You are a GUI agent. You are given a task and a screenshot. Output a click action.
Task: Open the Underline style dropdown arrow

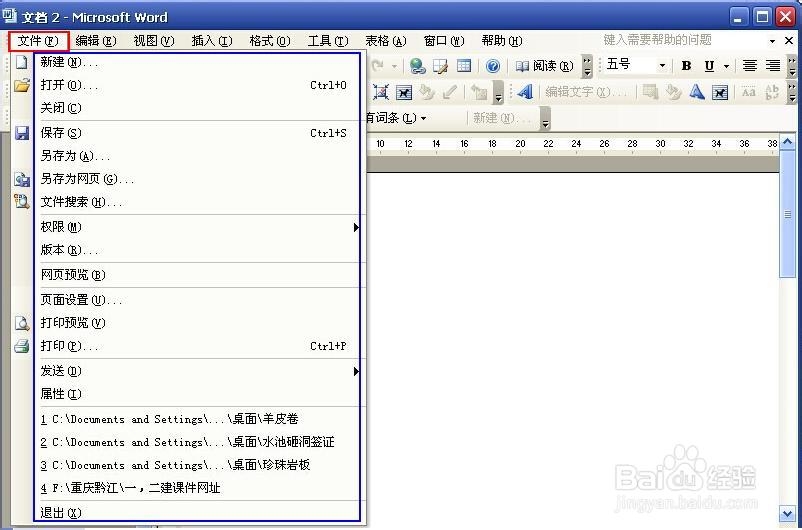[x=726, y=66]
